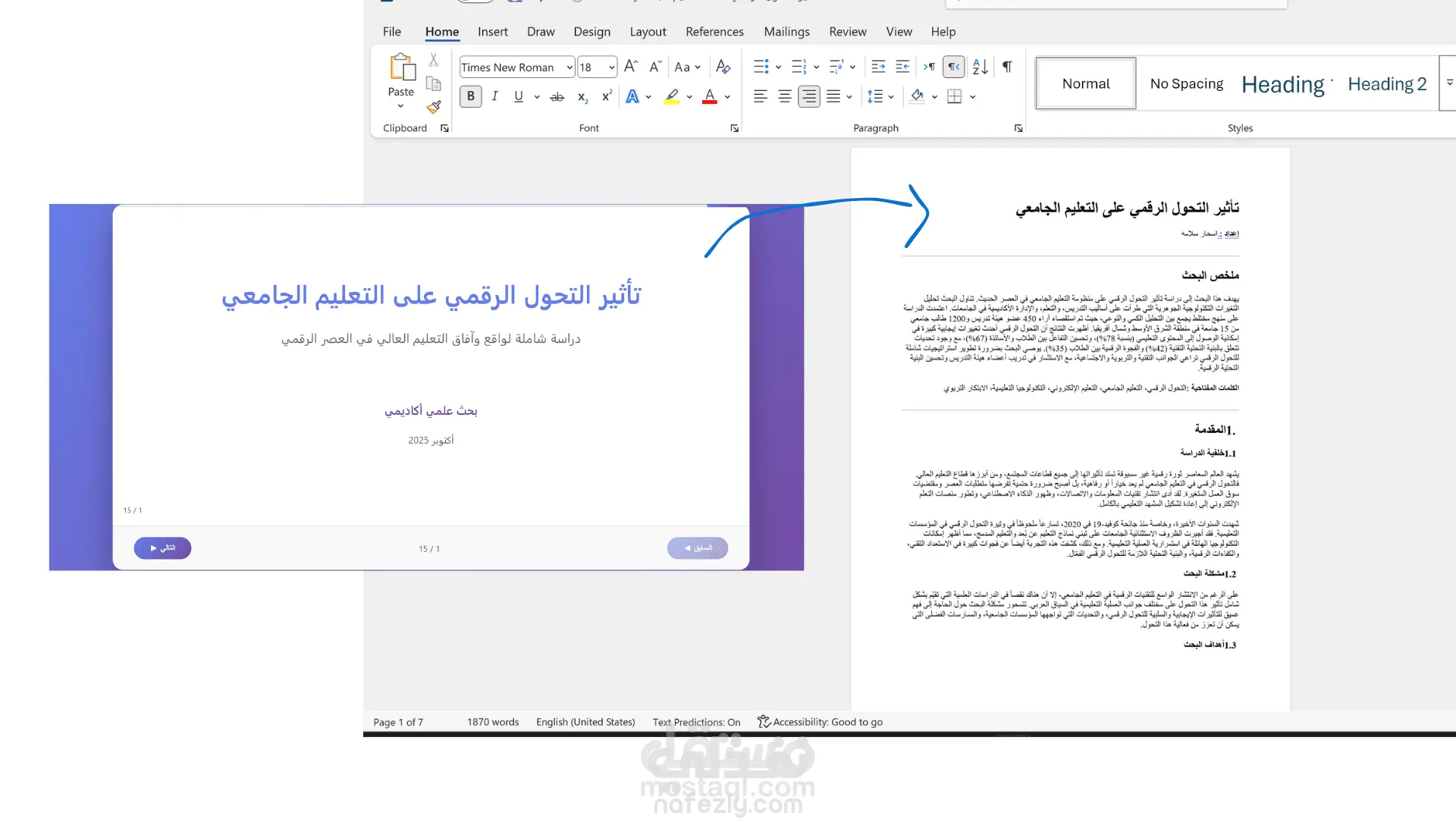Apply Superscript formatting
Image resolution: width=1456 pixels, height=819 pixels.
tap(607, 97)
